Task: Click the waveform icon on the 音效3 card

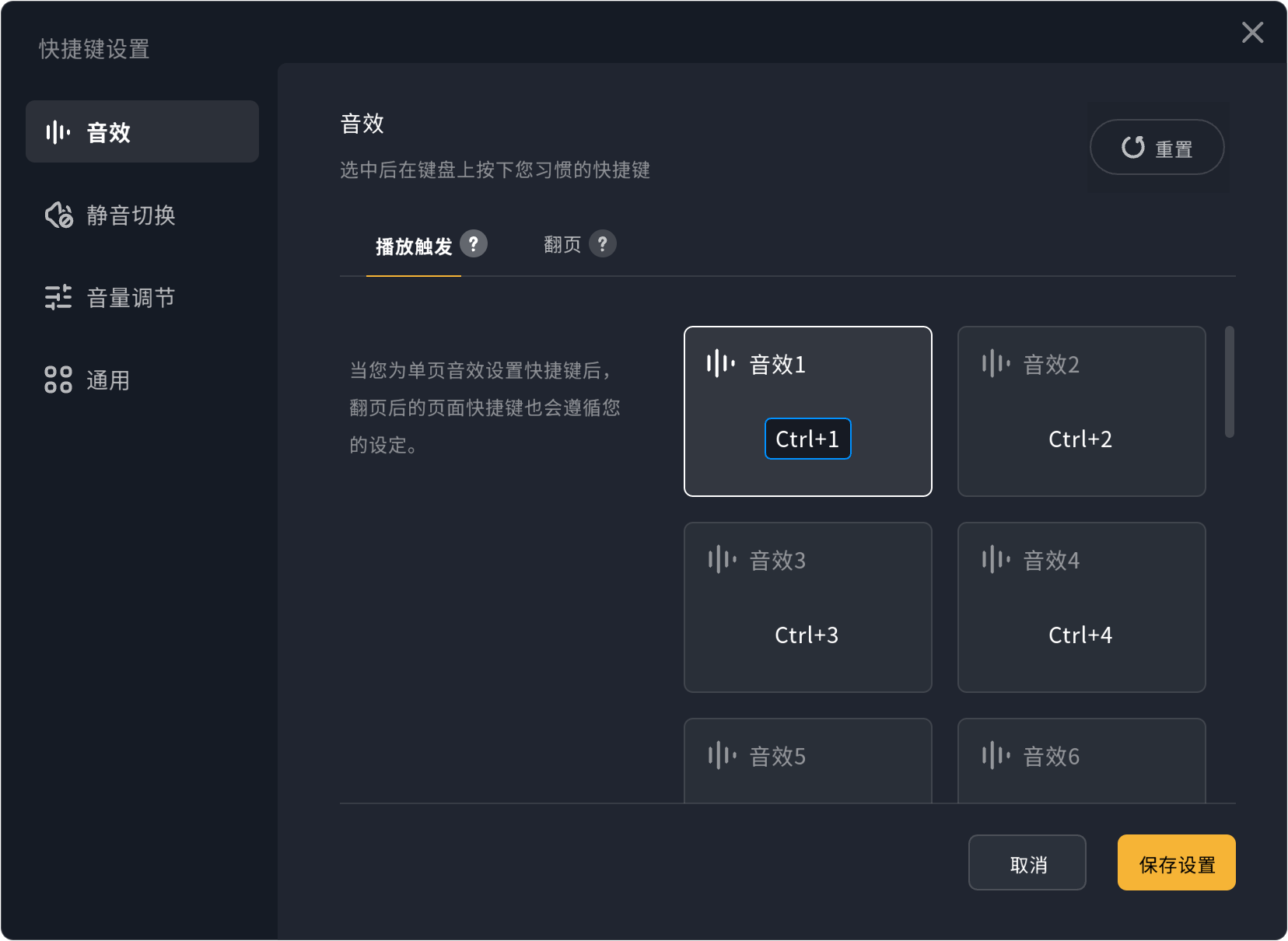Action: pos(722,559)
